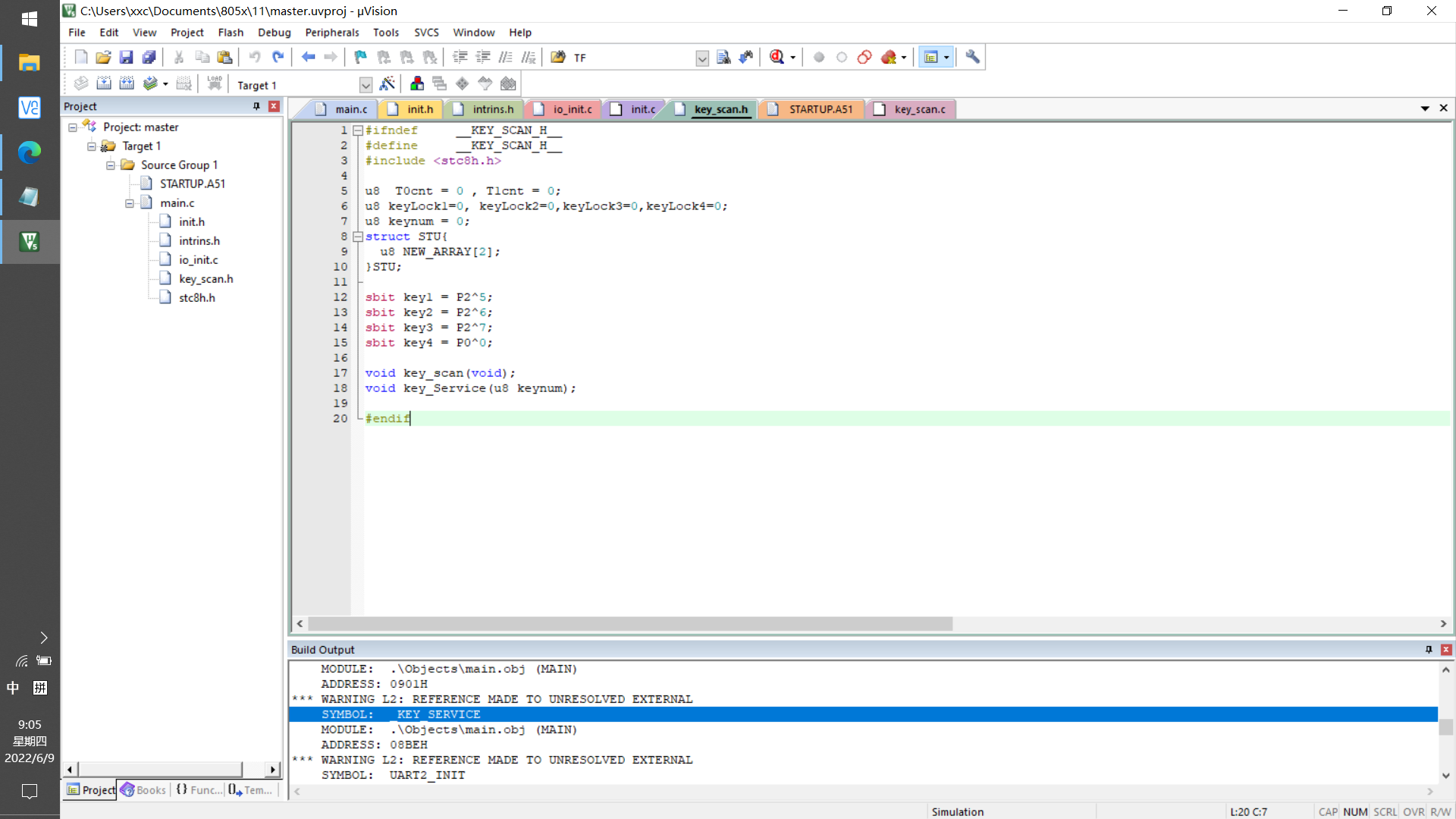The height and width of the screenshot is (819, 1456).
Task: Click the Open file folder icon
Action: [104, 57]
